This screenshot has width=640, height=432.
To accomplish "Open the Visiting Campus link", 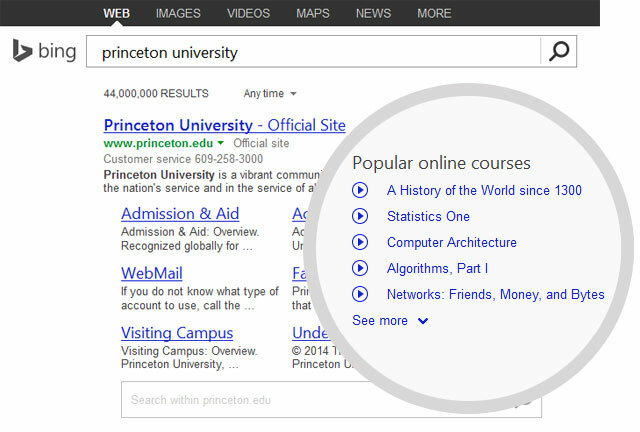I will click(177, 333).
